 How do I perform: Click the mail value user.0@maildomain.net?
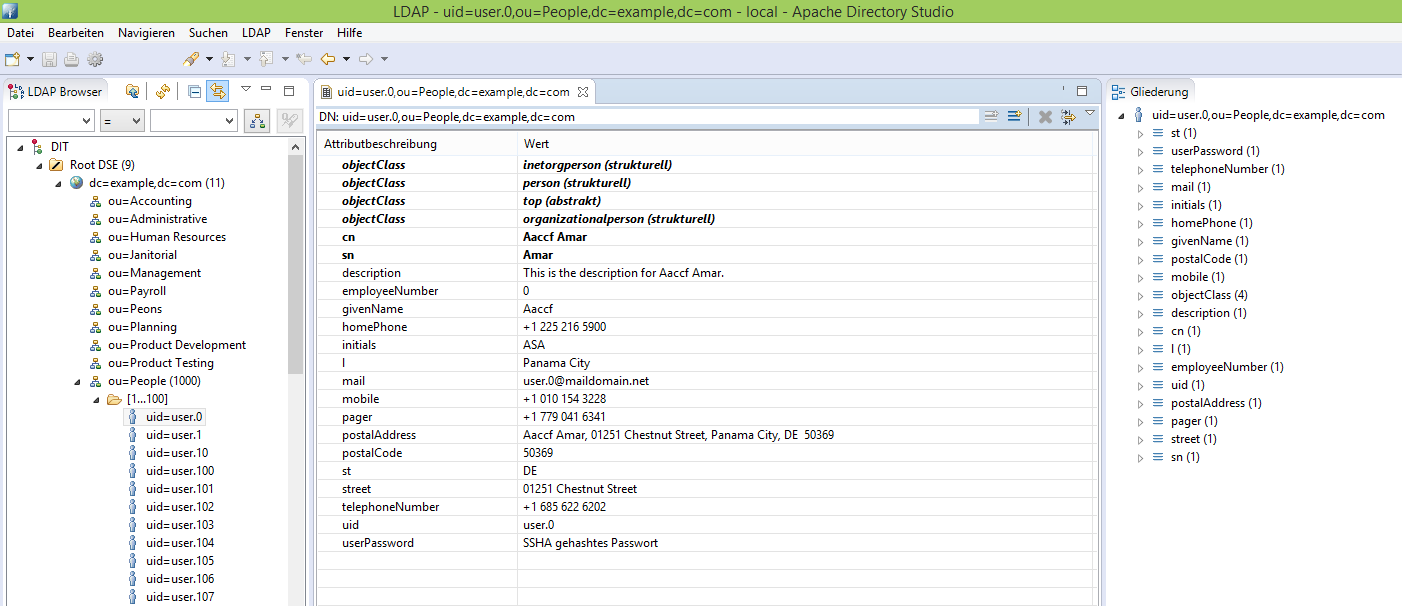586,381
